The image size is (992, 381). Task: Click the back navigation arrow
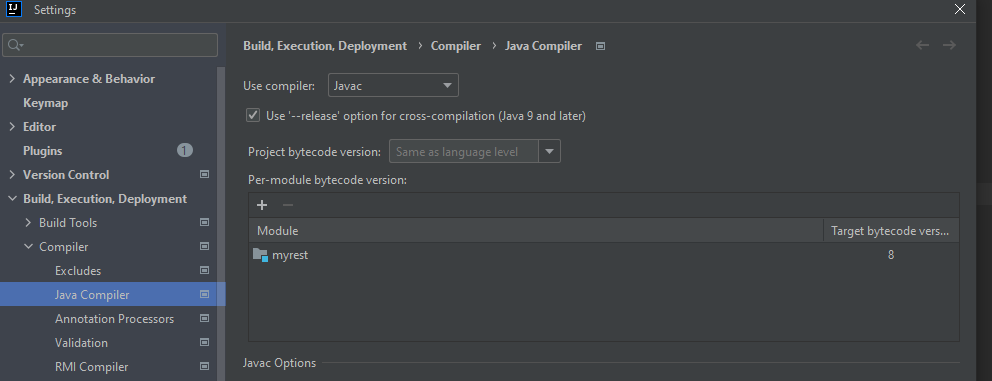922,46
